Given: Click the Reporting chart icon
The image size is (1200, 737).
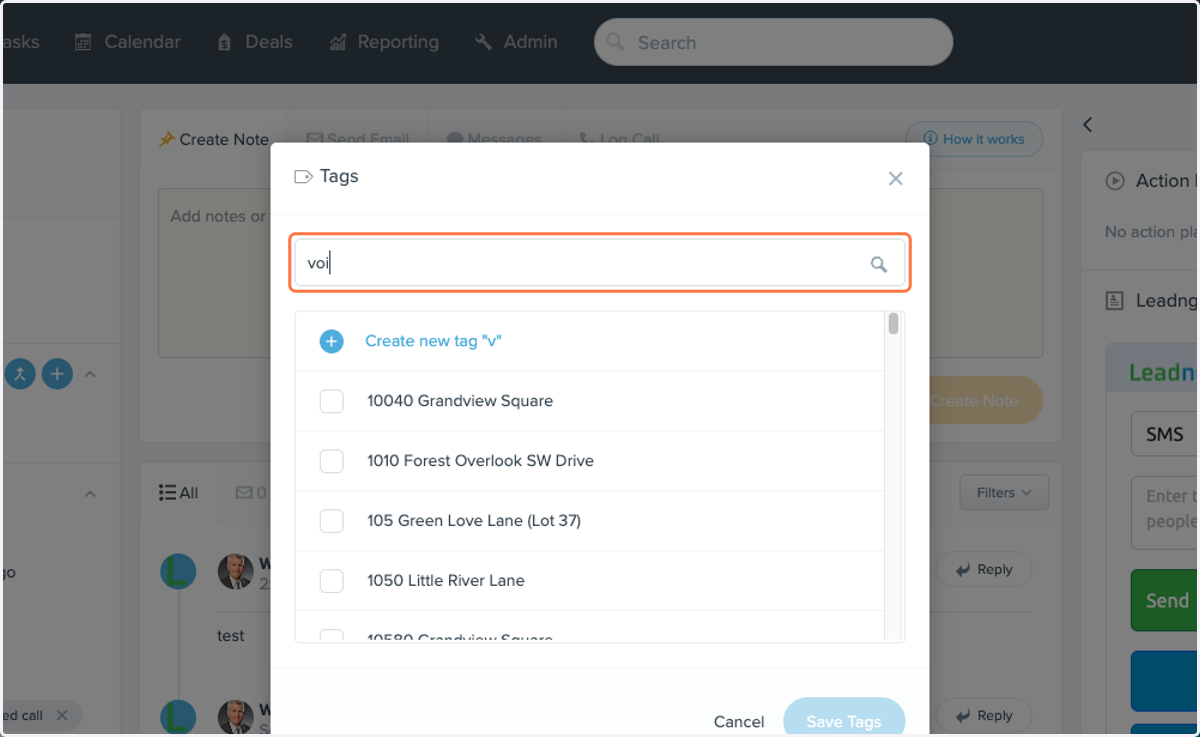Looking at the screenshot, I should point(338,42).
